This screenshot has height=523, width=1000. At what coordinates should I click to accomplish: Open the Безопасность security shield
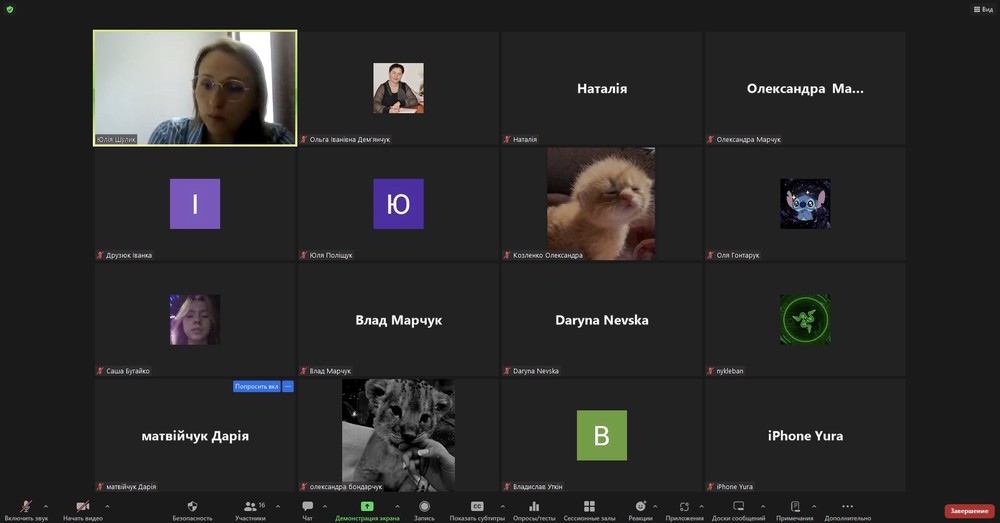click(192, 510)
